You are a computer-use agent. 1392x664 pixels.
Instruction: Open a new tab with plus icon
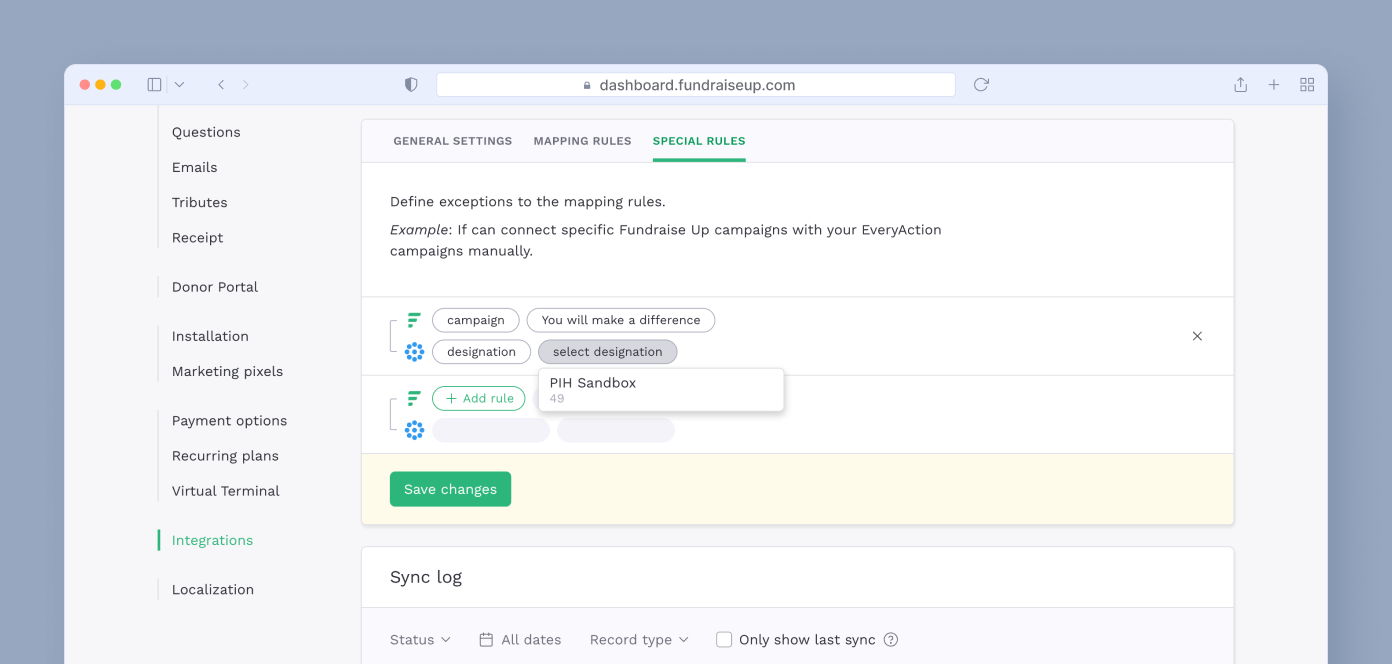1274,85
